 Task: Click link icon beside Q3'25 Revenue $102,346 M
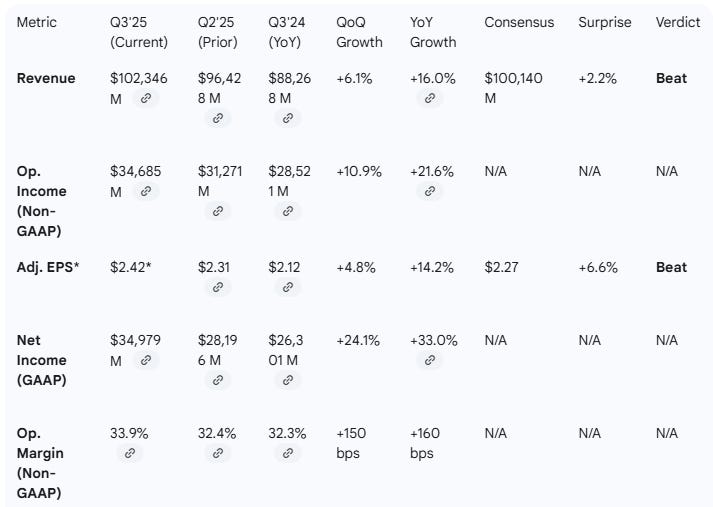[x=148, y=98]
